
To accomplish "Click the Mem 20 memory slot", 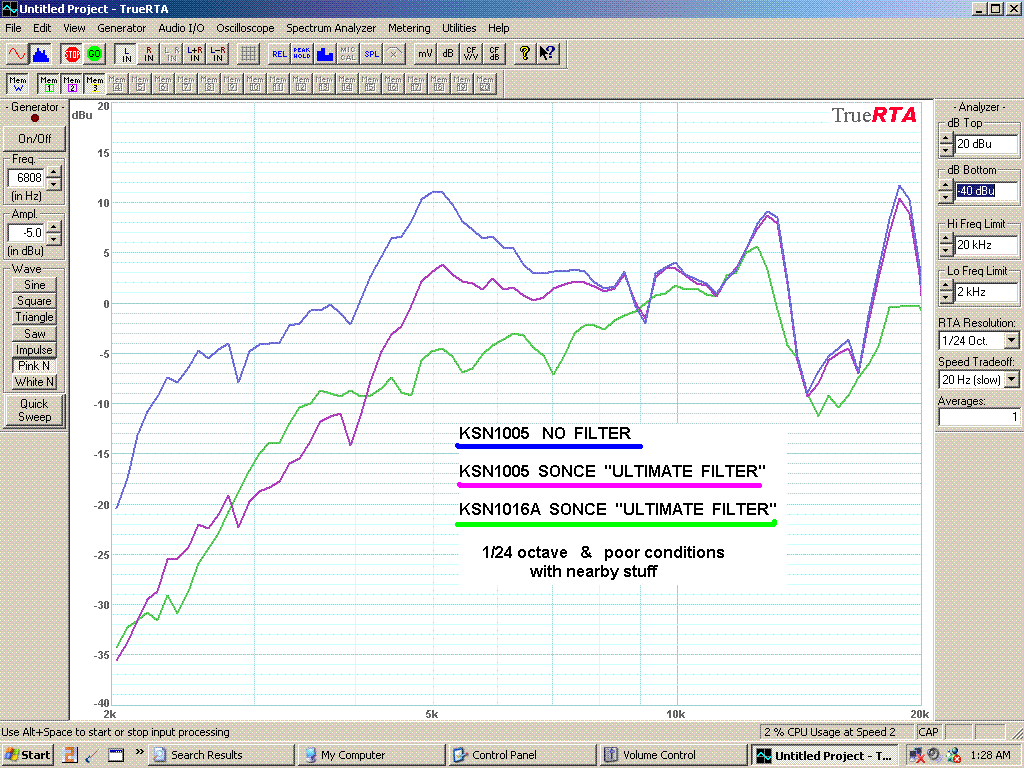I will click(485, 84).
